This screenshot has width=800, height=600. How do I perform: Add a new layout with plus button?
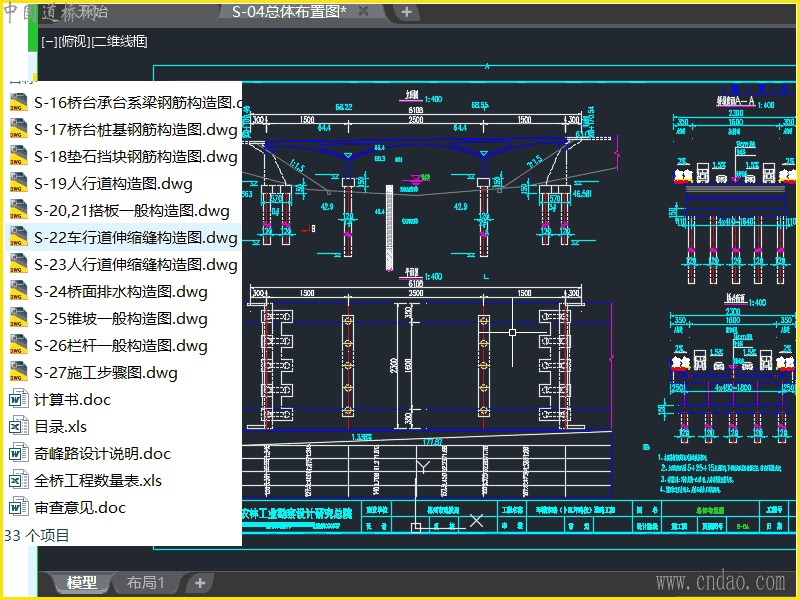[200, 583]
